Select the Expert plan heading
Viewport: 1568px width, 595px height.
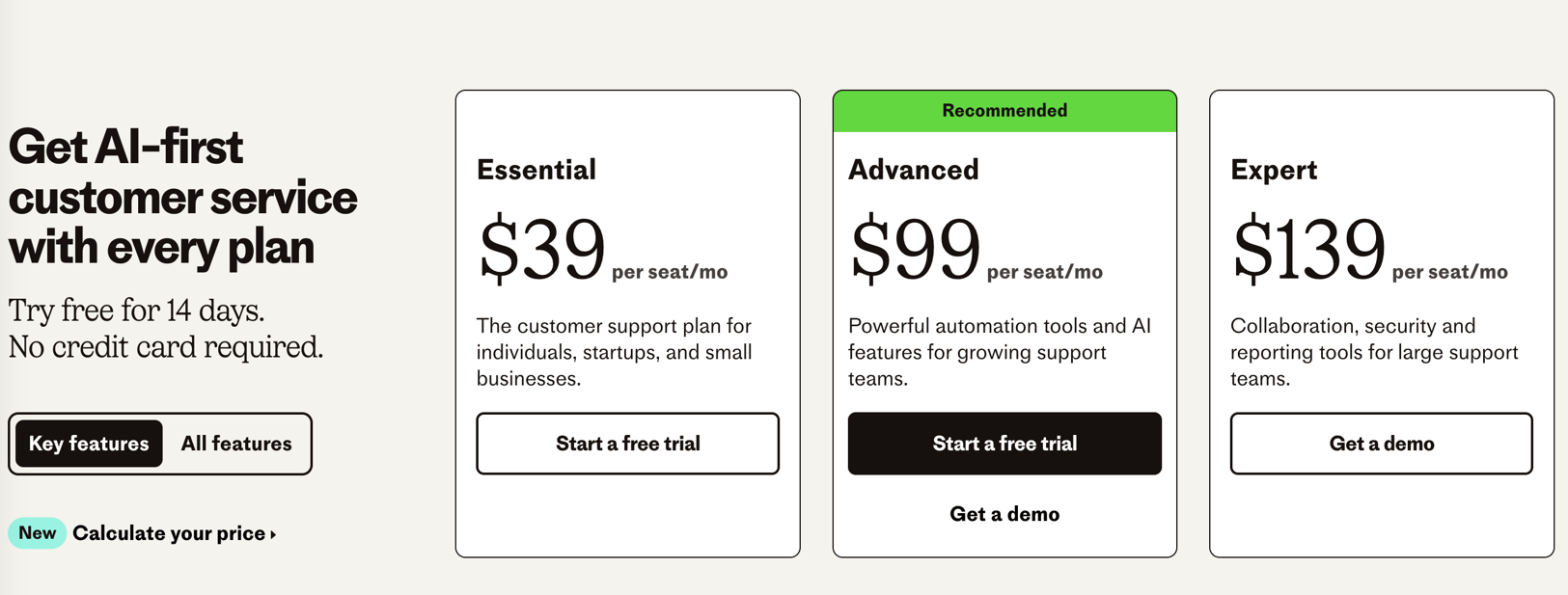point(1274,170)
